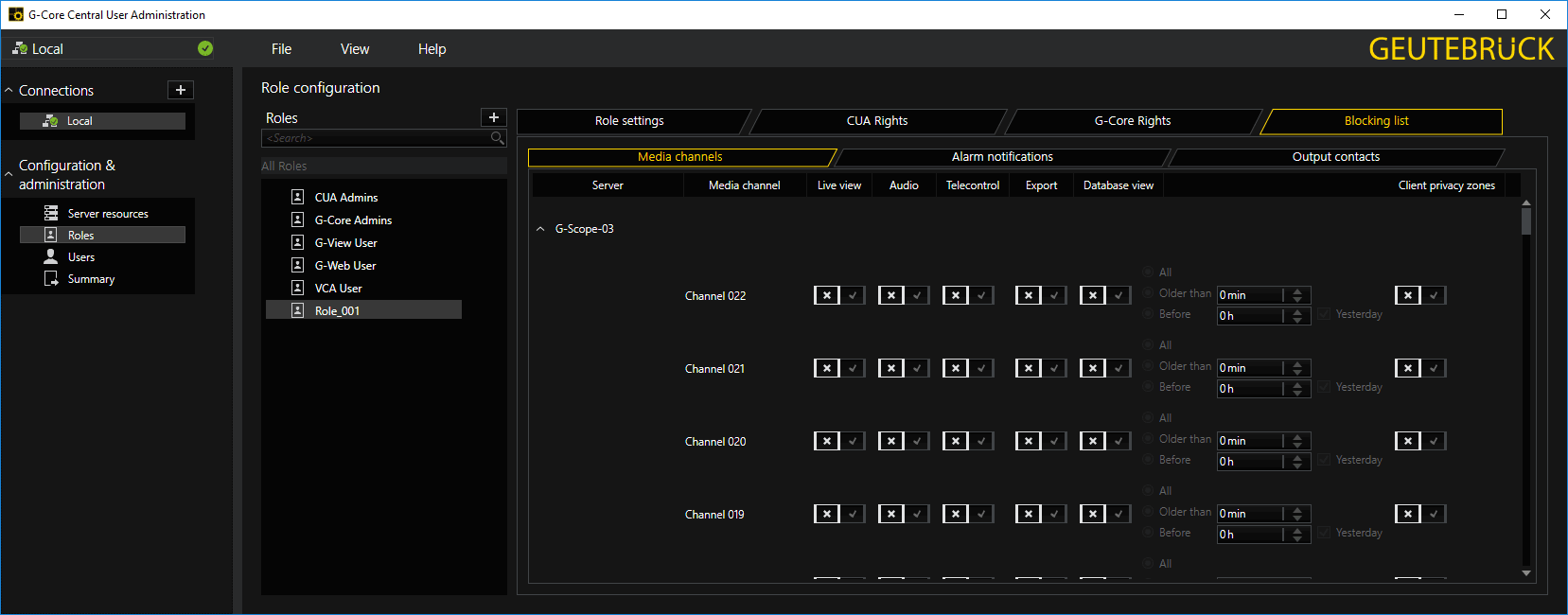Collapse Configuration & administration section
Viewport: 1568px width, 615px height.
9,174
